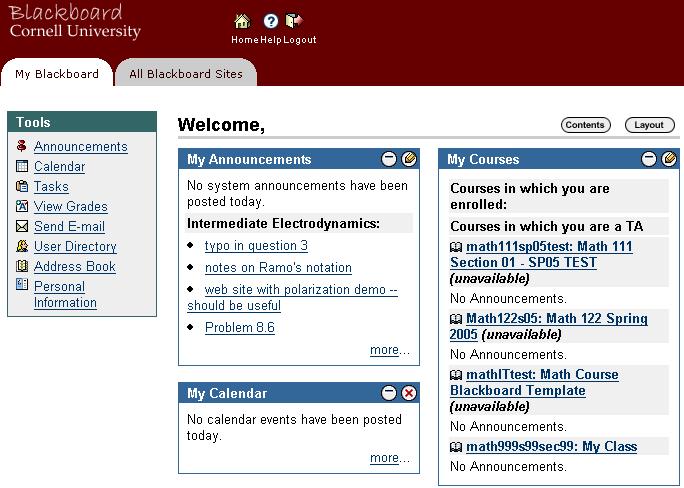Screen dimensions: 684x488
Task: Open the 'Problem 8.6' announcement
Action: pos(239,328)
